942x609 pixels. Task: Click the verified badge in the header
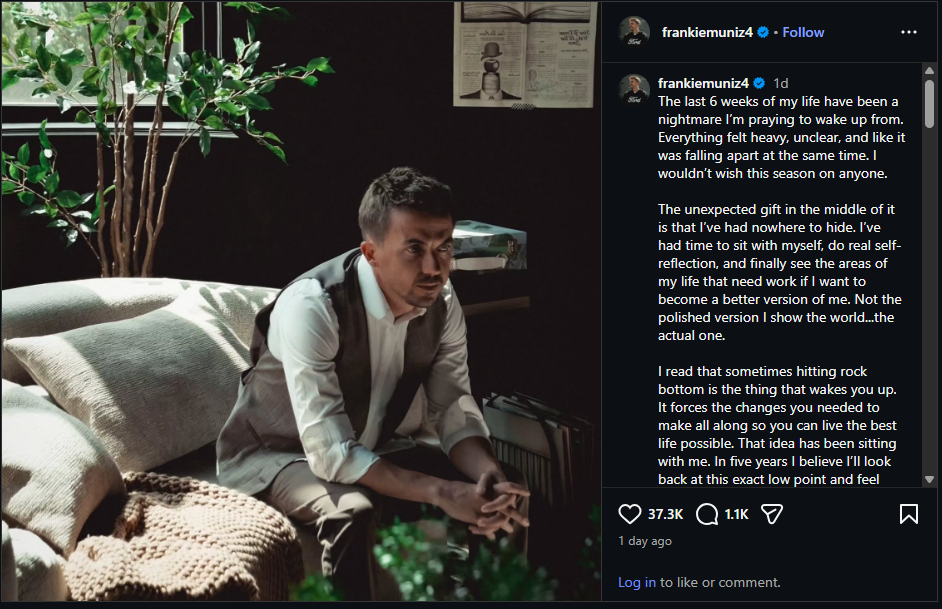point(763,32)
